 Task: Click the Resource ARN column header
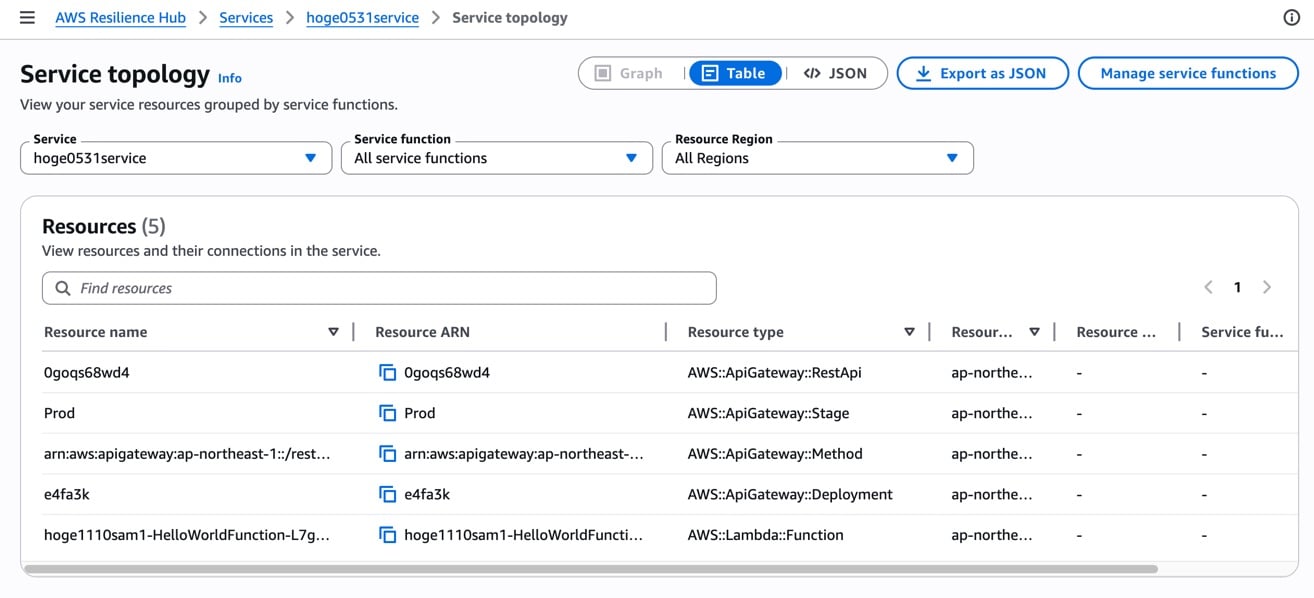[x=422, y=332]
